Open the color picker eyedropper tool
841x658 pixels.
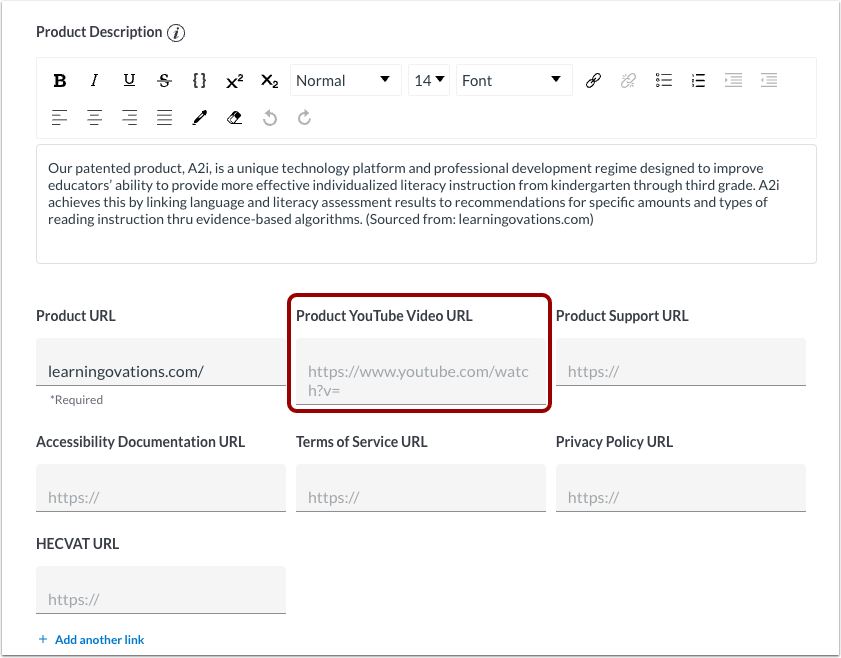click(200, 117)
